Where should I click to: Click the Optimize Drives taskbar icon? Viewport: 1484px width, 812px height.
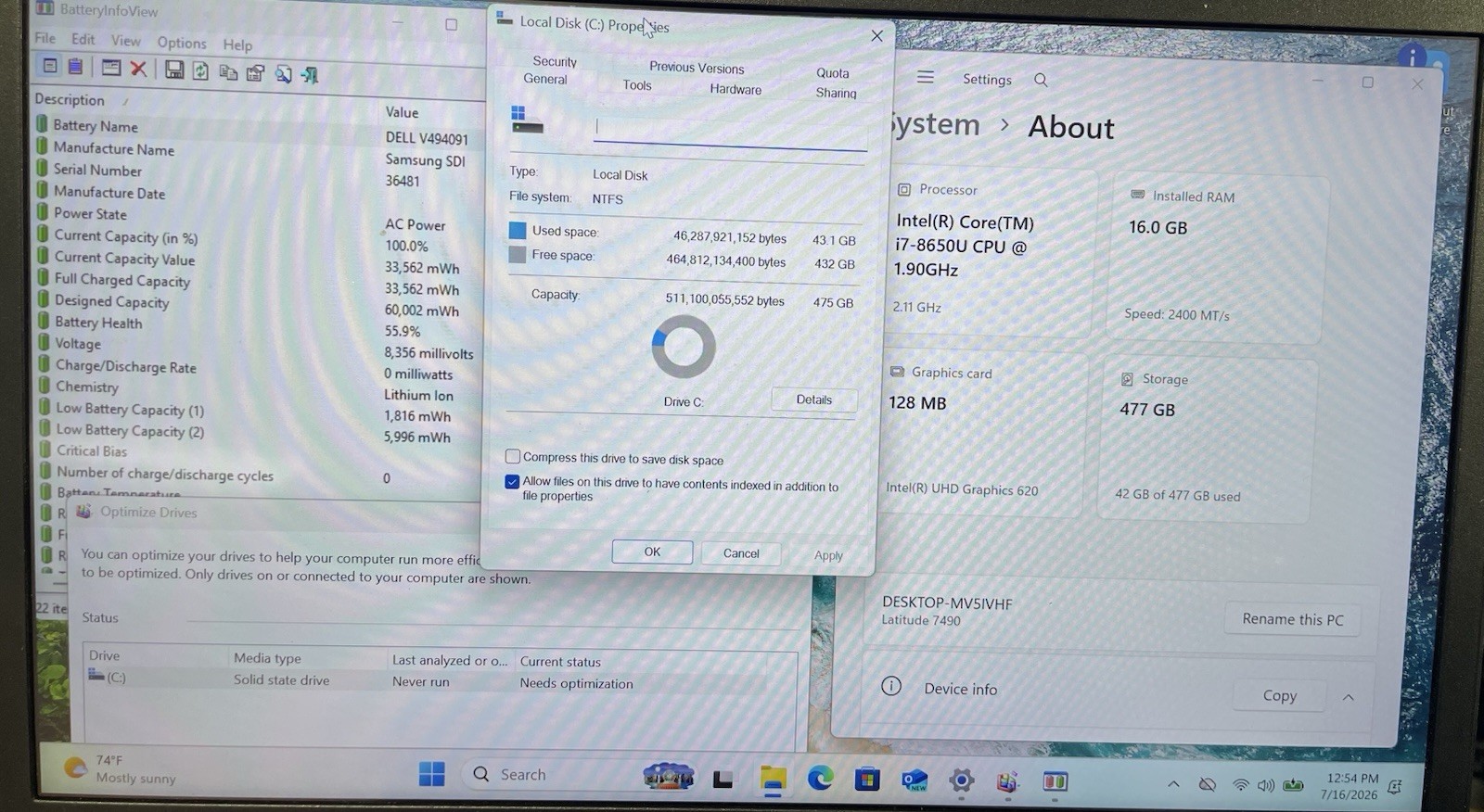pyautogui.click(x=1008, y=781)
